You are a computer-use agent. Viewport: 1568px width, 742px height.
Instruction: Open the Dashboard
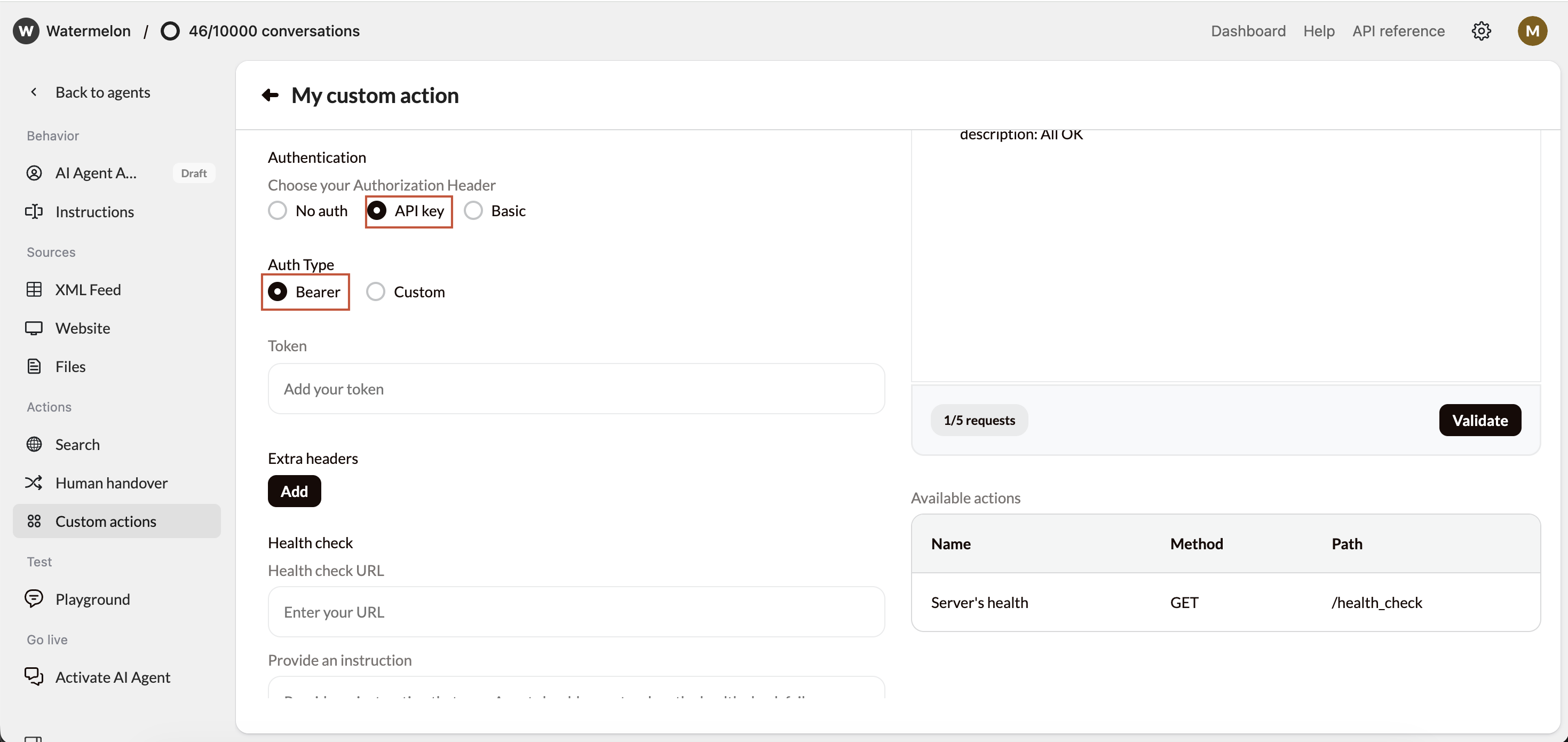(1248, 30)
